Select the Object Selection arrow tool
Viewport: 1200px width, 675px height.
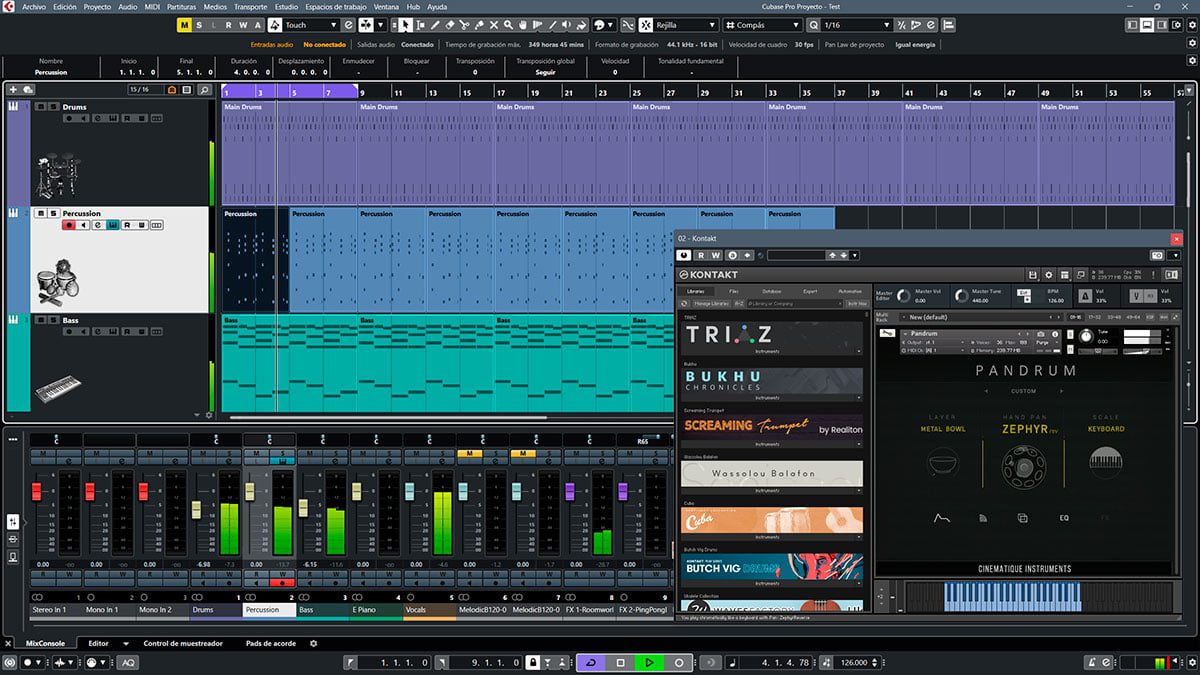(406, 25)
